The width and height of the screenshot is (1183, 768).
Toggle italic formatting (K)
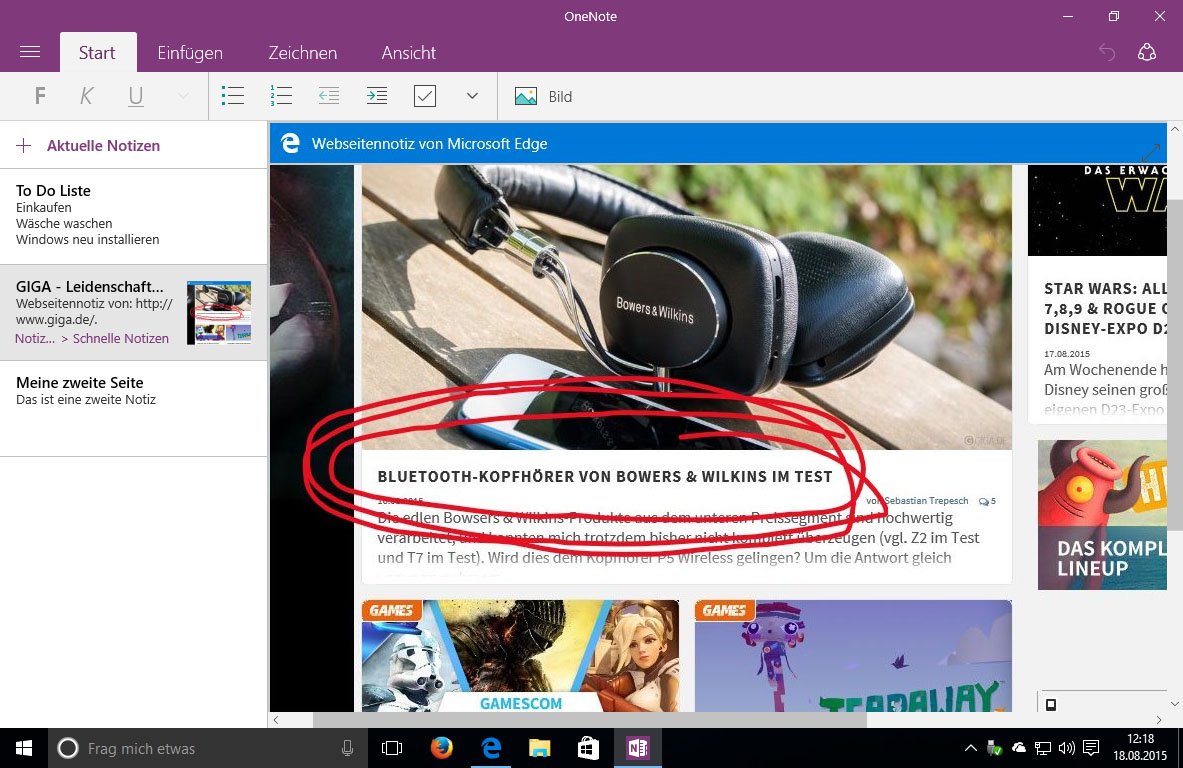click(x=87, y=96)
